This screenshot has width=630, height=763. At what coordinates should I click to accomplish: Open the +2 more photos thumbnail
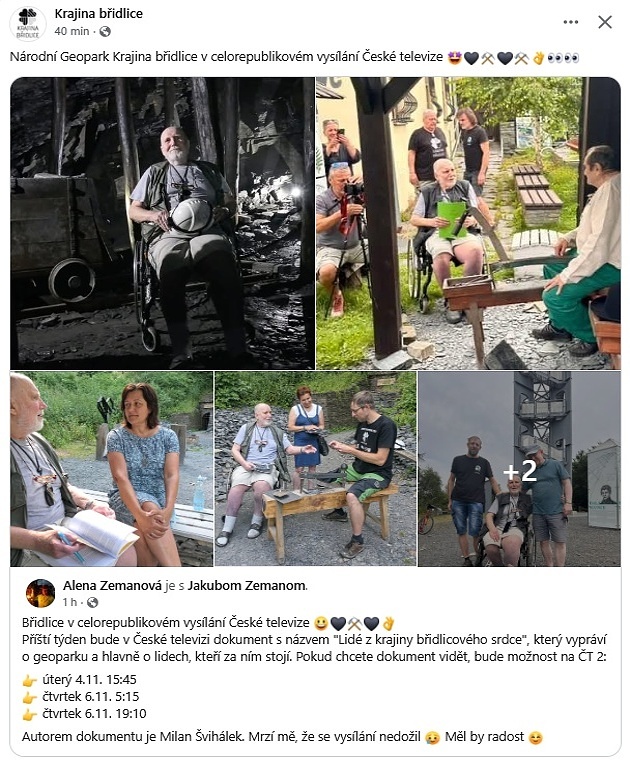(520, 469)
